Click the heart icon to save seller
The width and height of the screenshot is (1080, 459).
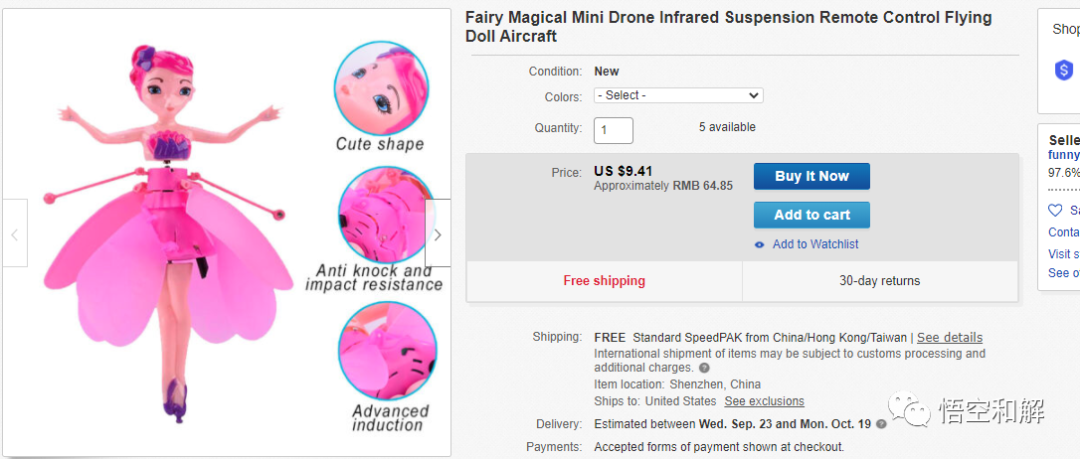pos(1055,211)
